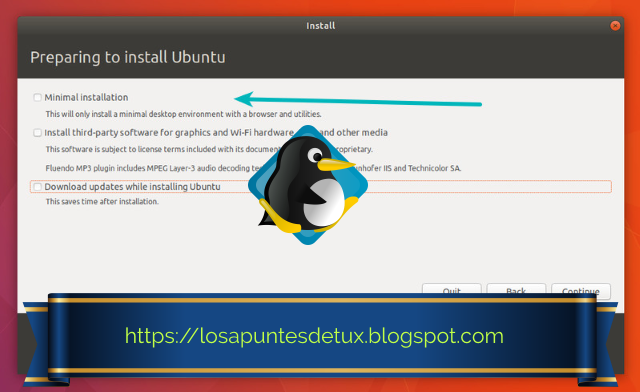Go Back to previous step
Viewport: 640px width, 392px height.
516,289
